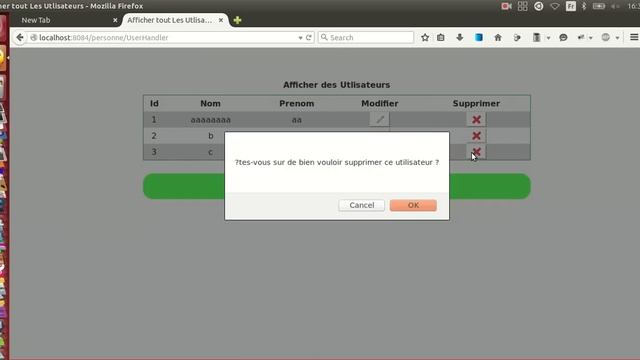640x360 pixels.
Task: Delete user 2 with the red X
Action: click(x=476, y=136)
